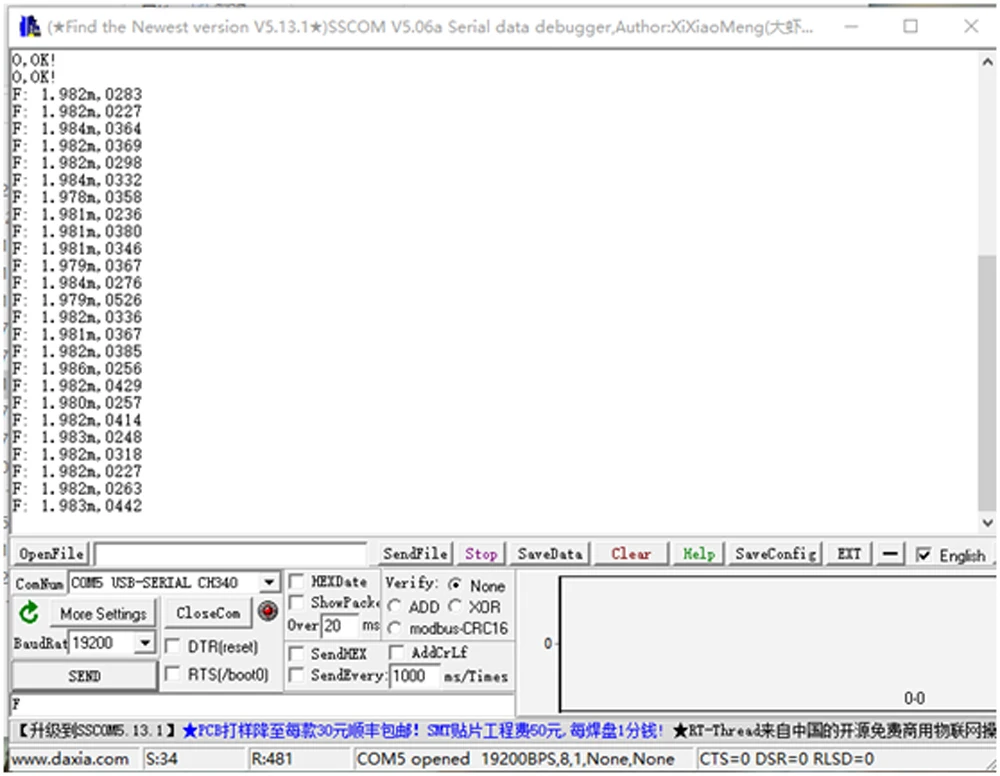Image resolution: width=1000 pixels, height=776 pixels.
Task: Click the line F: 1.986m,0256
Action: (x=77, y=369)
